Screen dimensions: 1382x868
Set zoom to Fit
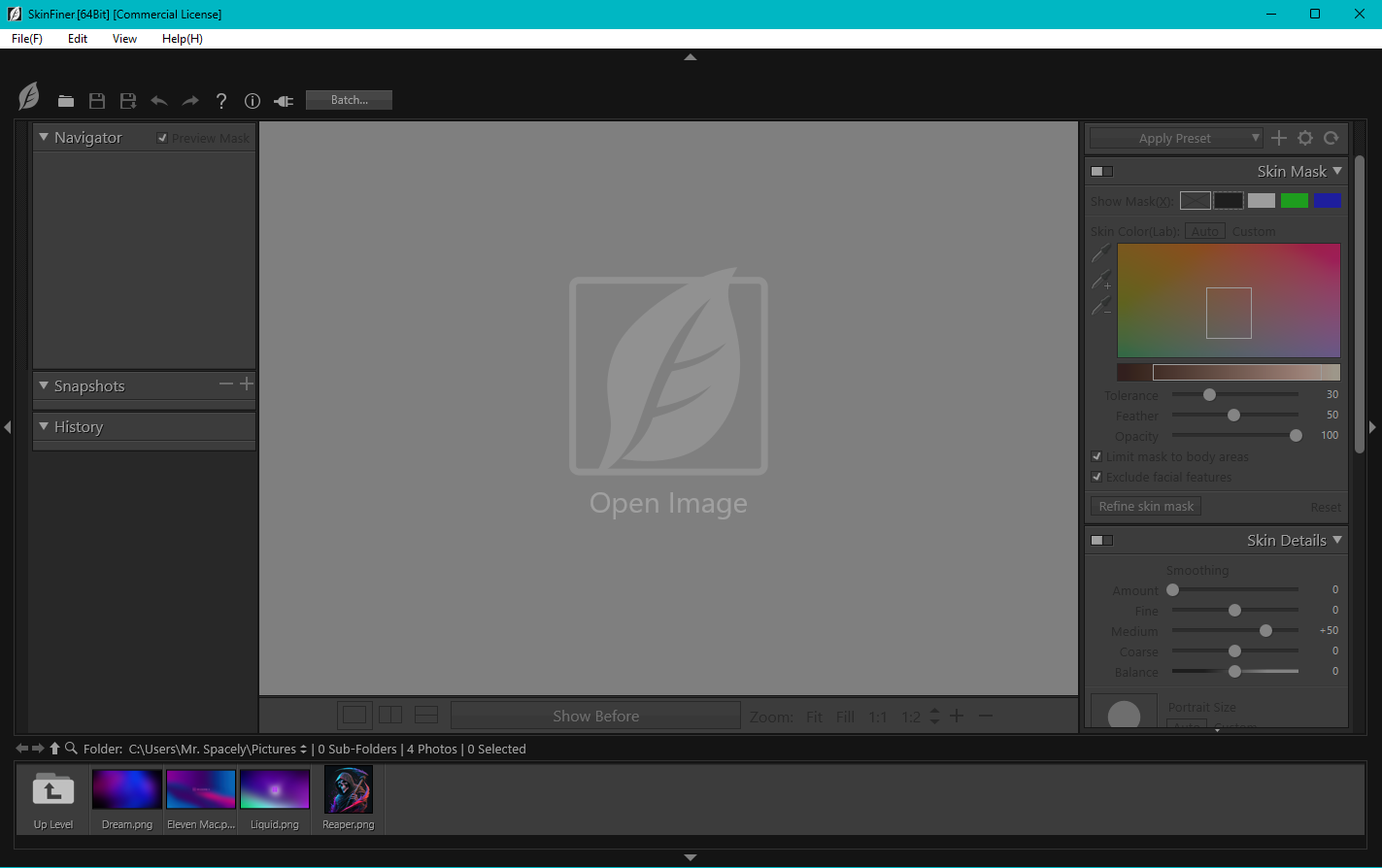814,717
